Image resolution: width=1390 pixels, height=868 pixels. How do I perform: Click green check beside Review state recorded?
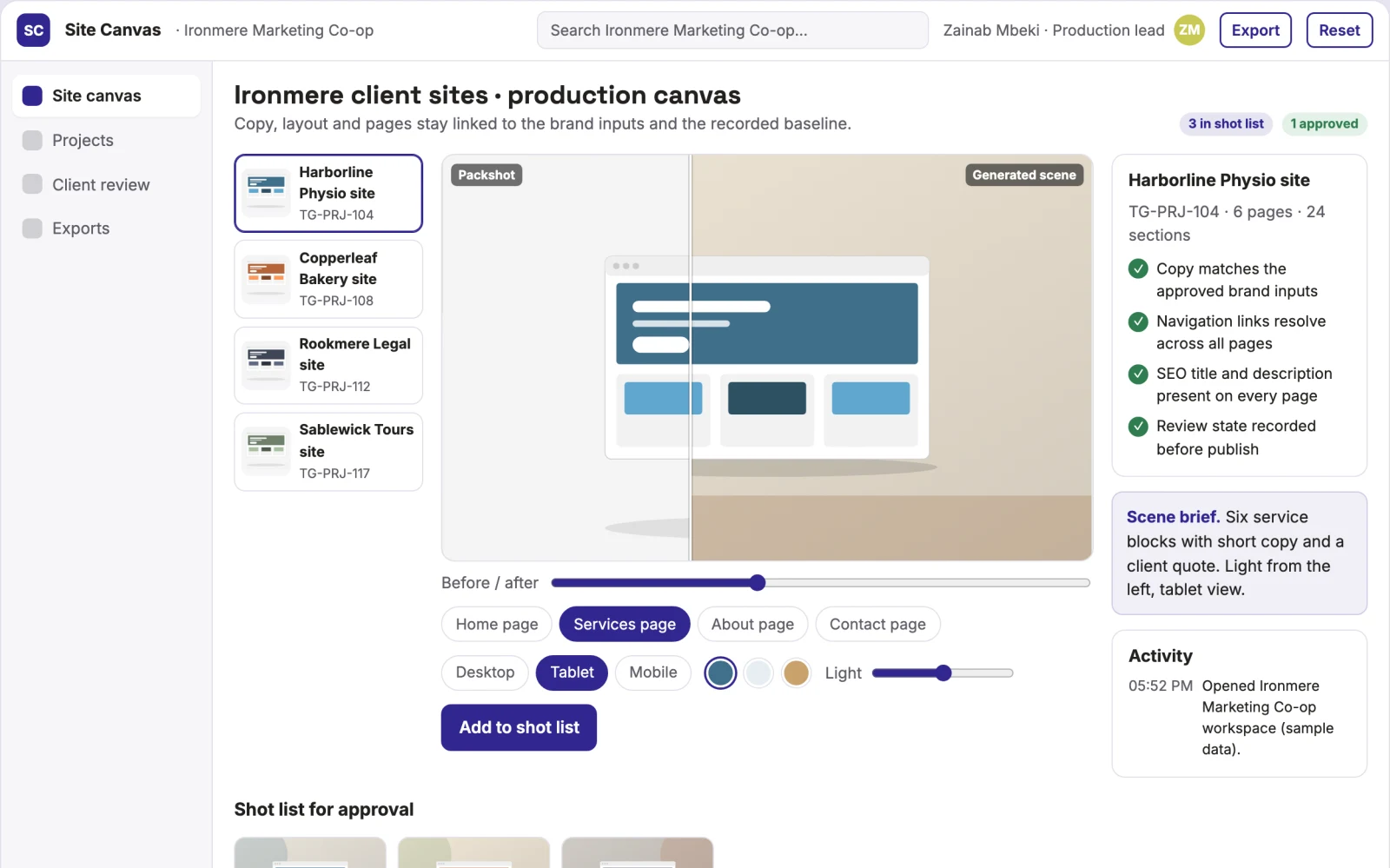coord(1138,427)
